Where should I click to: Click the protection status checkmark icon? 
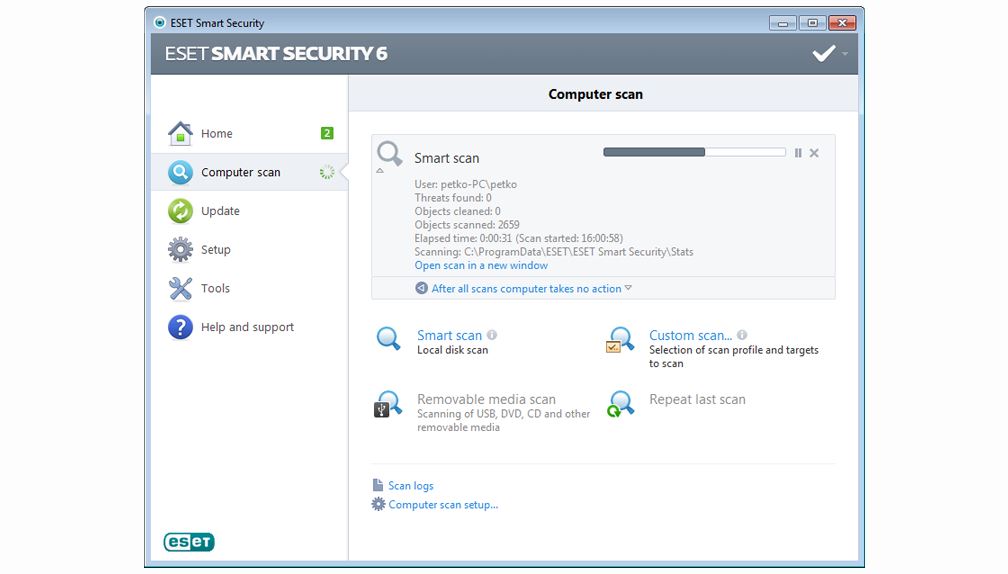pos(824,53)
